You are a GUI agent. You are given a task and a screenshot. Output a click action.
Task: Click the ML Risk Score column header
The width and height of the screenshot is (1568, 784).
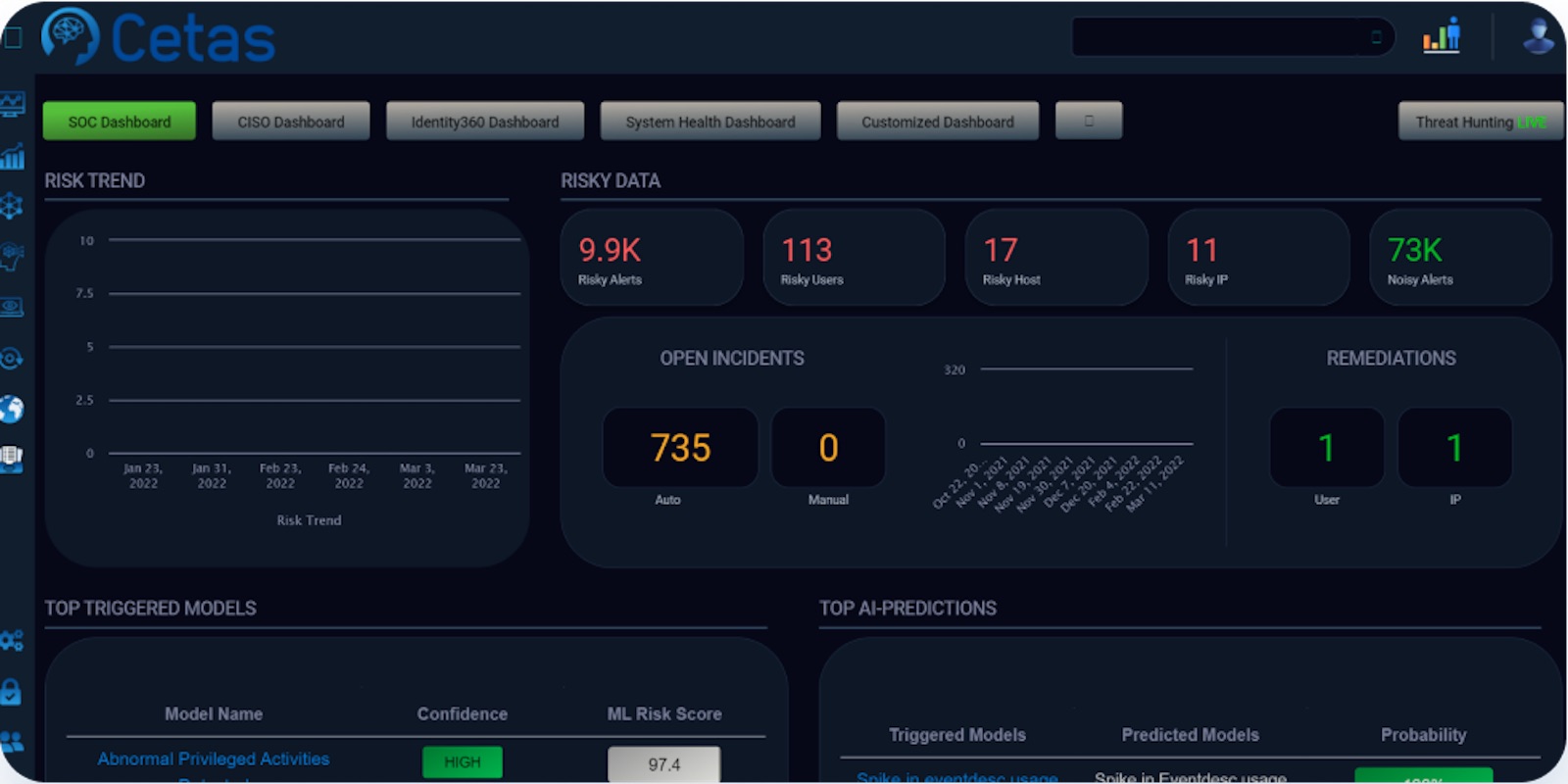point(664,714)
